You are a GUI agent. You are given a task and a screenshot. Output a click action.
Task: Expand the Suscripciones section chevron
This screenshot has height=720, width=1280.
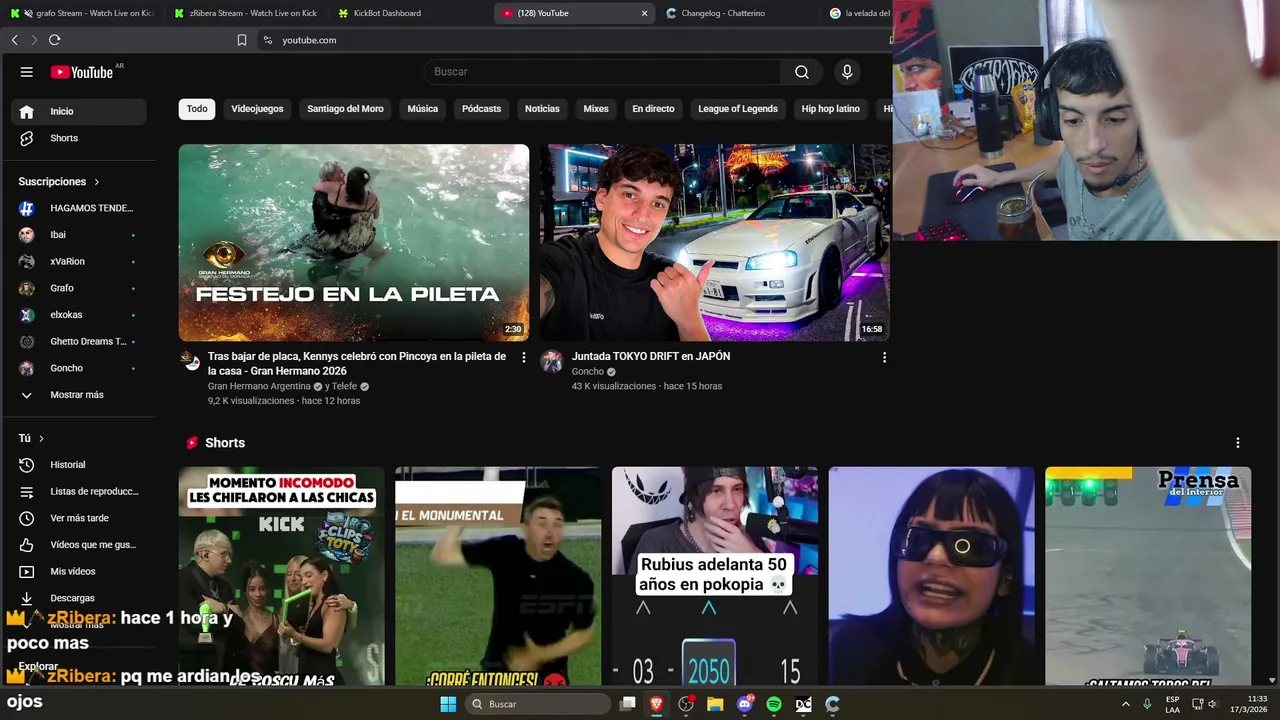(97, 182)
